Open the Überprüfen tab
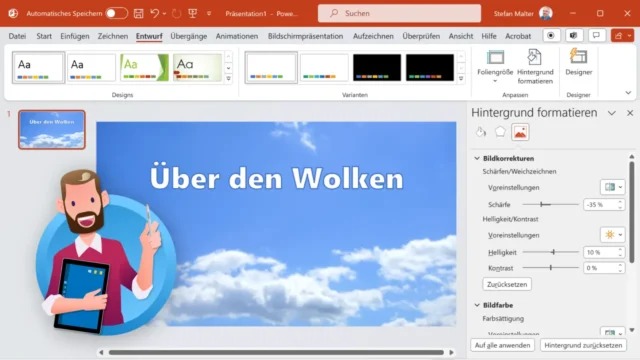Screen dimensions: 640x360 point(421,36)
